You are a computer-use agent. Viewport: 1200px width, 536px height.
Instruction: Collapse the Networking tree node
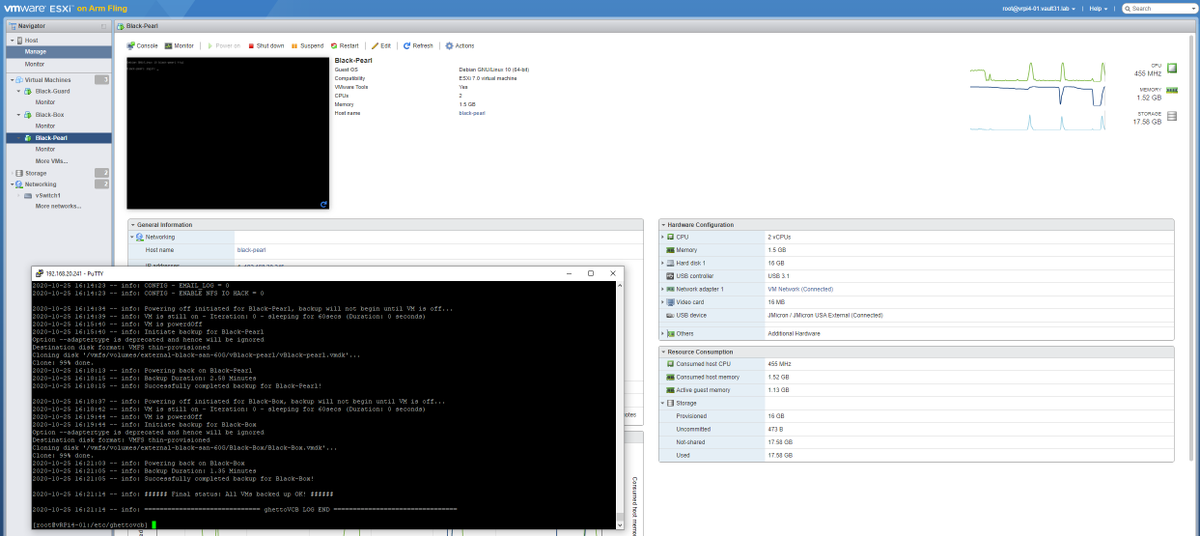click(11, 184)
